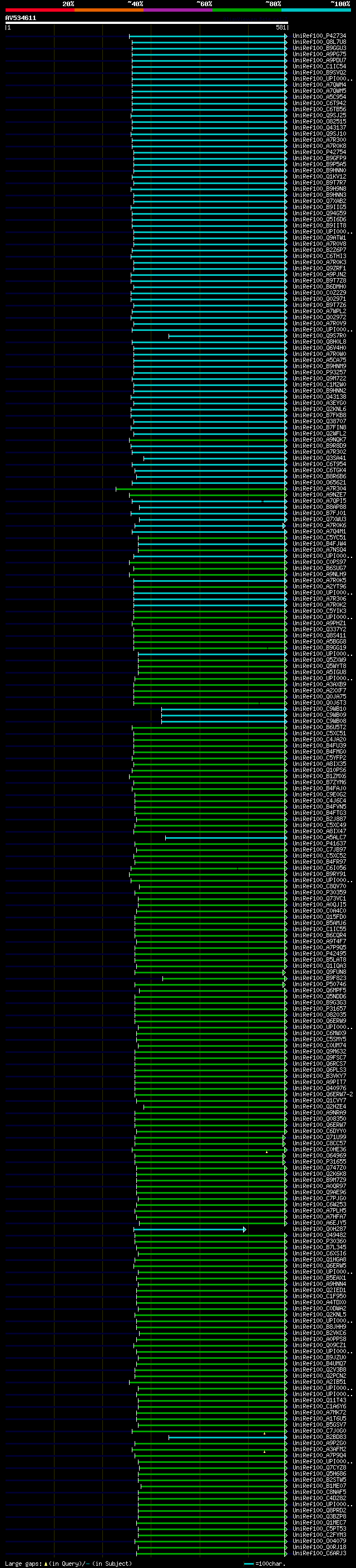Open the UniRef100_B8AP88 label
Screen dimensions: 356x1568
point(319,507)
